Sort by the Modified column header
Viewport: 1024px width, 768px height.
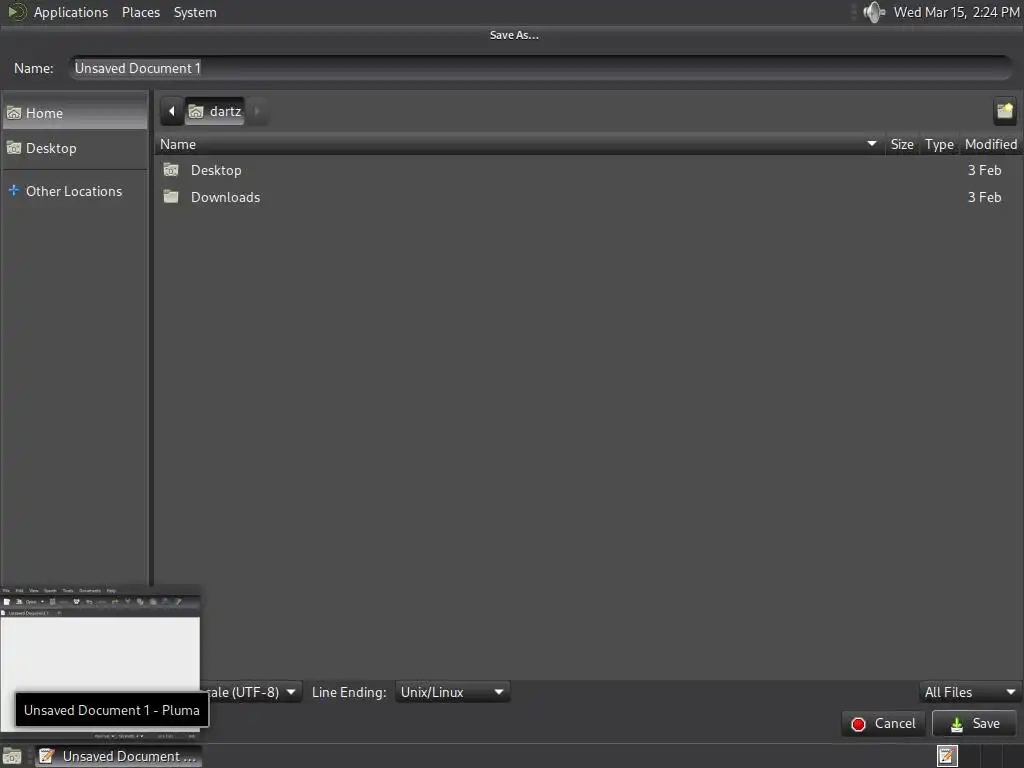[x=991, y=144]
